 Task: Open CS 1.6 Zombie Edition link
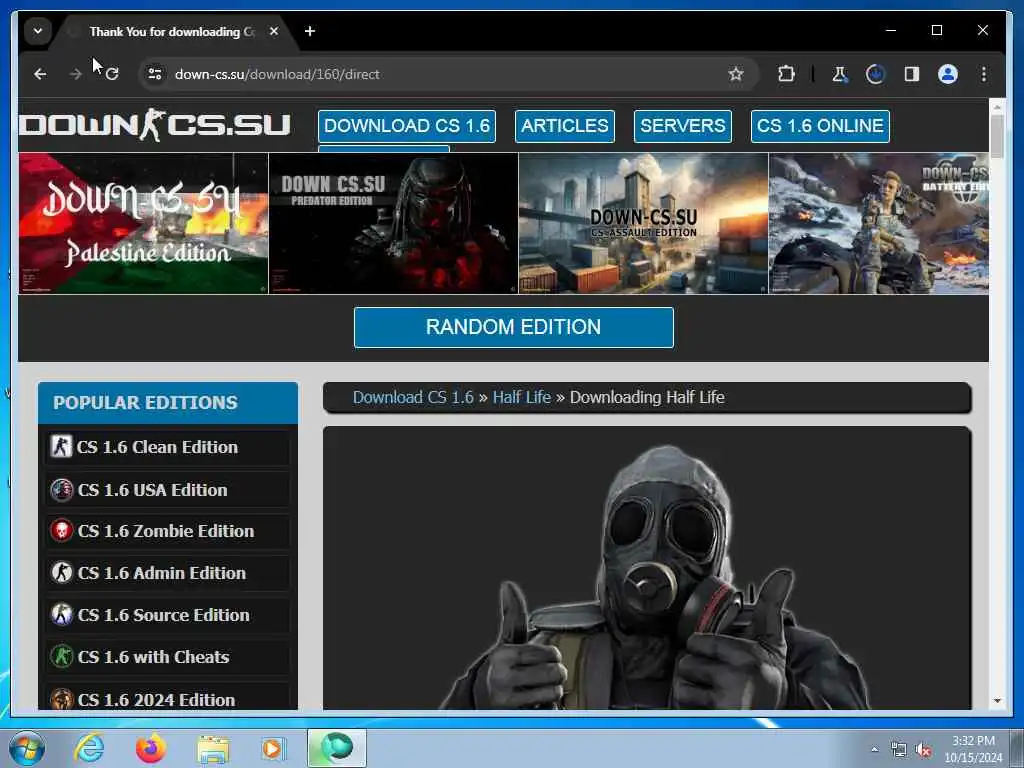(167, 531)
